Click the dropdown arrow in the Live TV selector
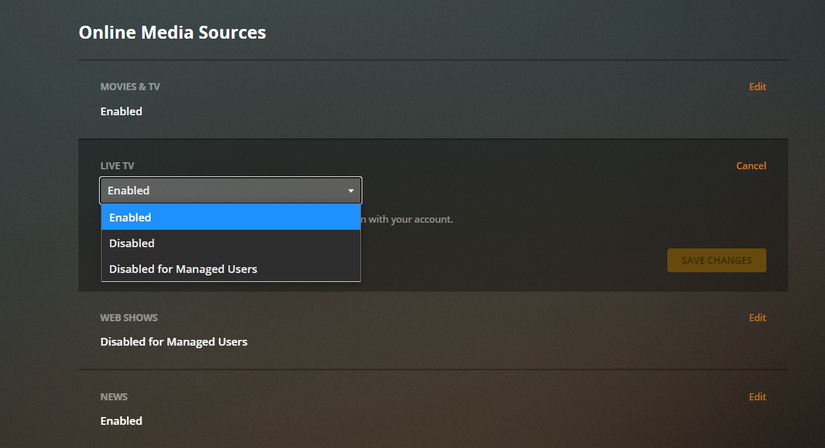 tap(351, 191)
